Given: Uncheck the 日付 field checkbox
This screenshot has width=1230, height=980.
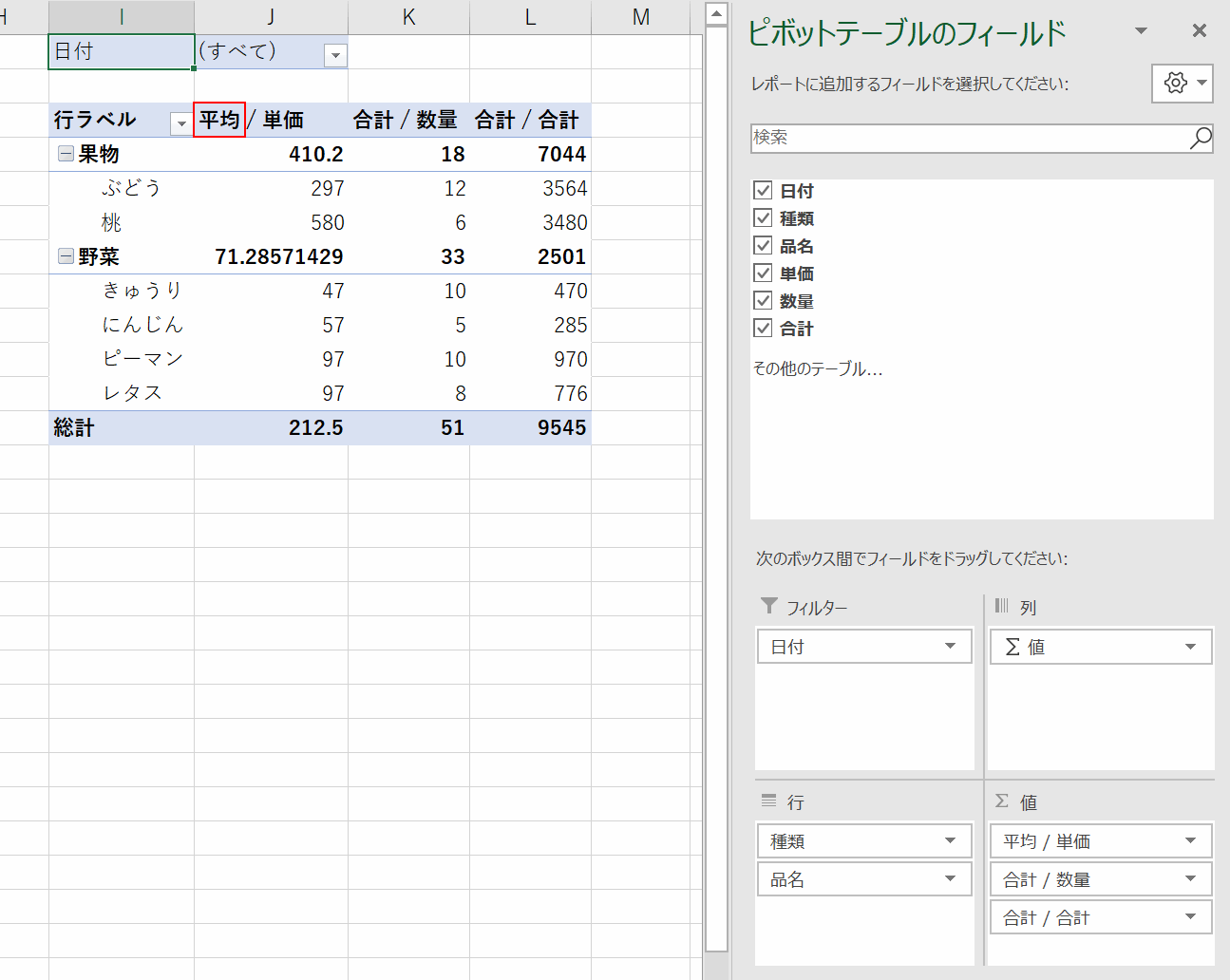Looking at the screenshot, I should point(763,191).
